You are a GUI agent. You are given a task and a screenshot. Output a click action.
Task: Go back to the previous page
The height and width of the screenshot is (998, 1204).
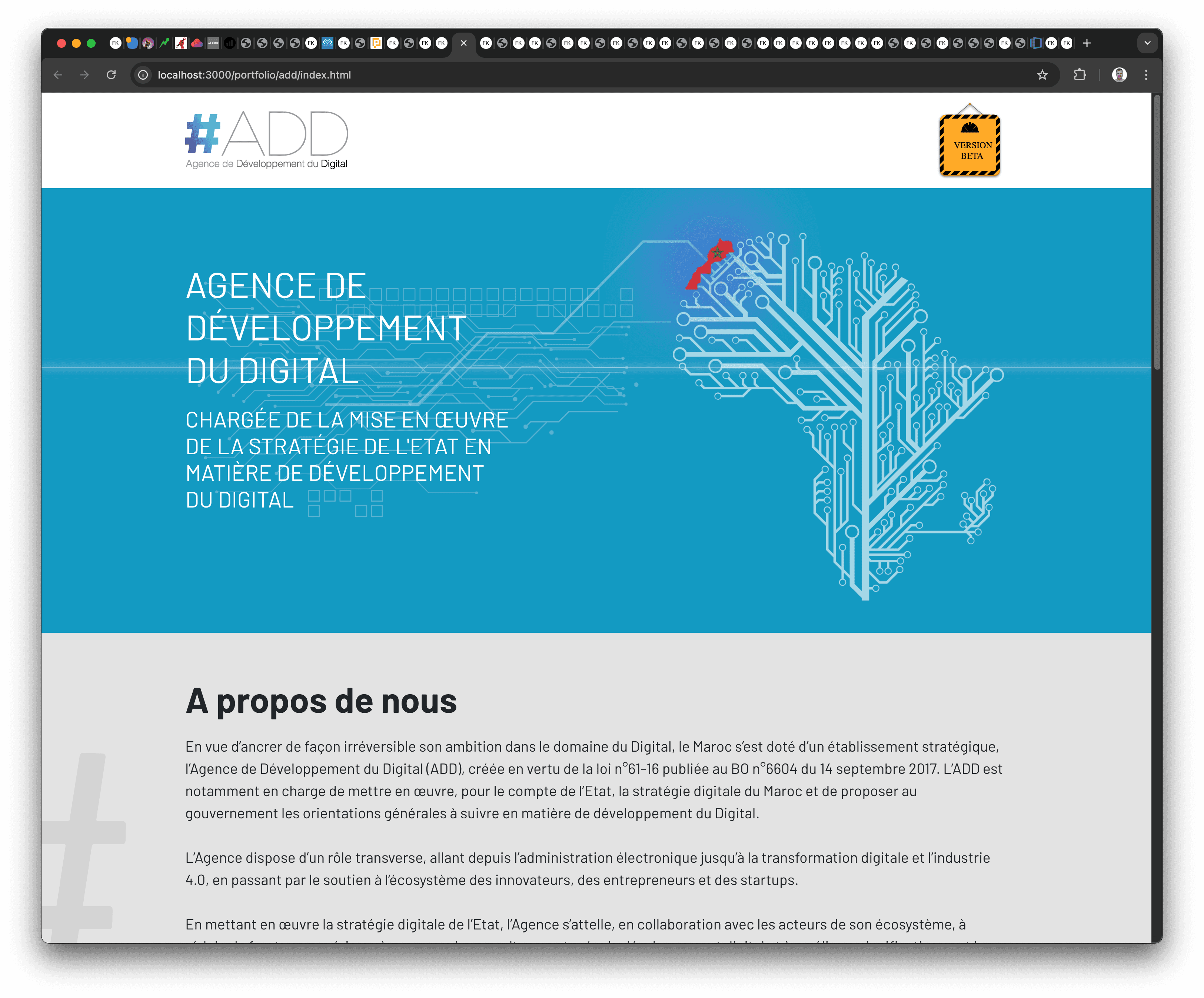click(x=58, y=75)
